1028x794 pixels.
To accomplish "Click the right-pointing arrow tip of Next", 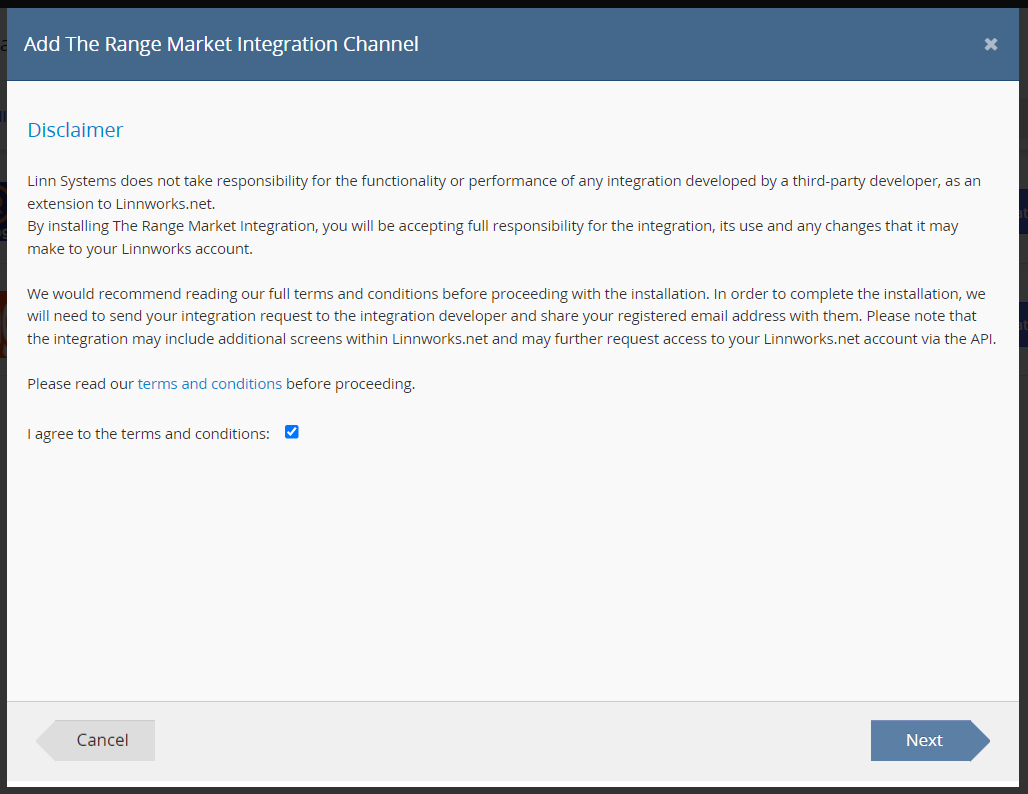I will click(x=981, y=741).
